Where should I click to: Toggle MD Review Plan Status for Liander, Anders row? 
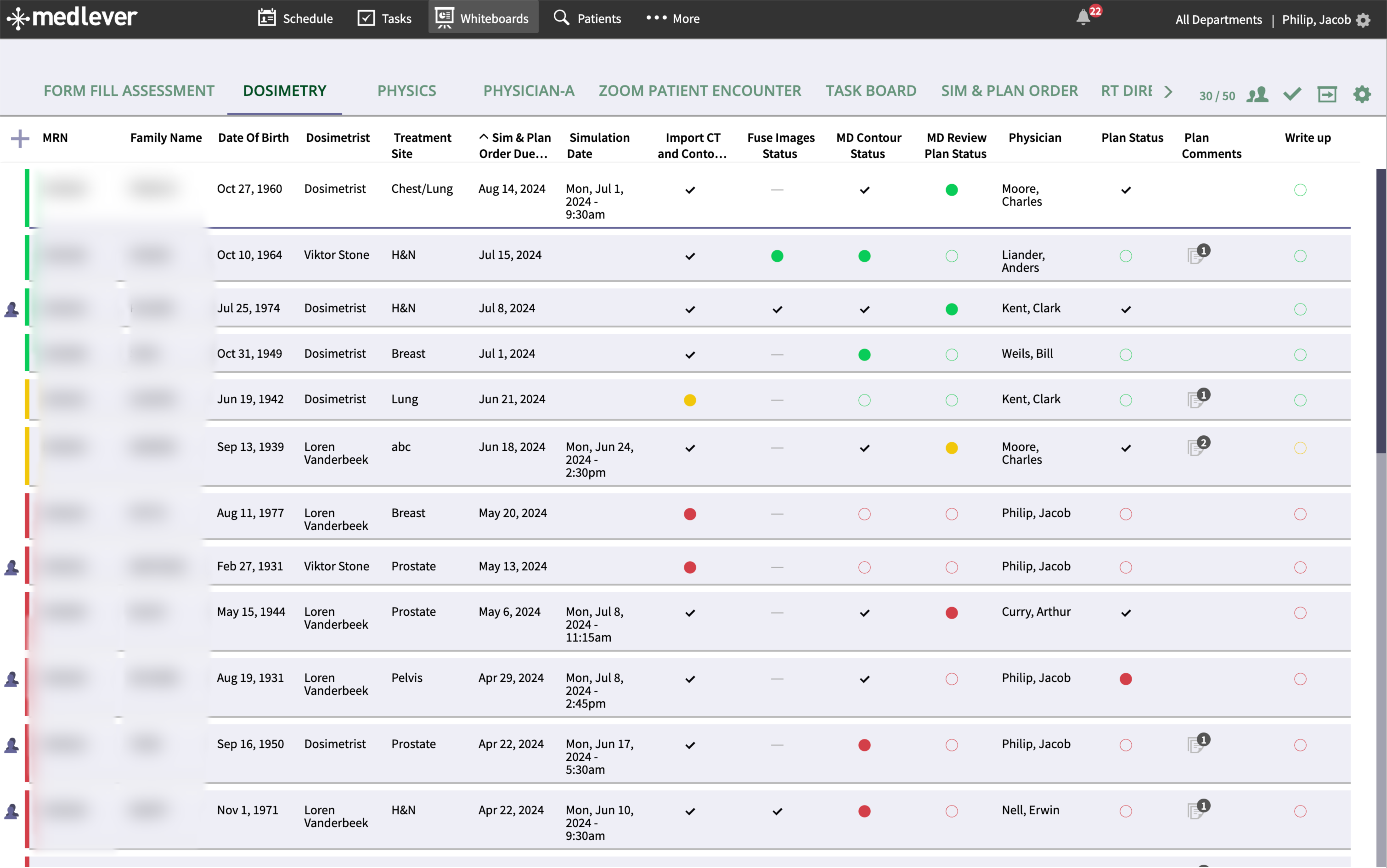(x=951, y=256)
